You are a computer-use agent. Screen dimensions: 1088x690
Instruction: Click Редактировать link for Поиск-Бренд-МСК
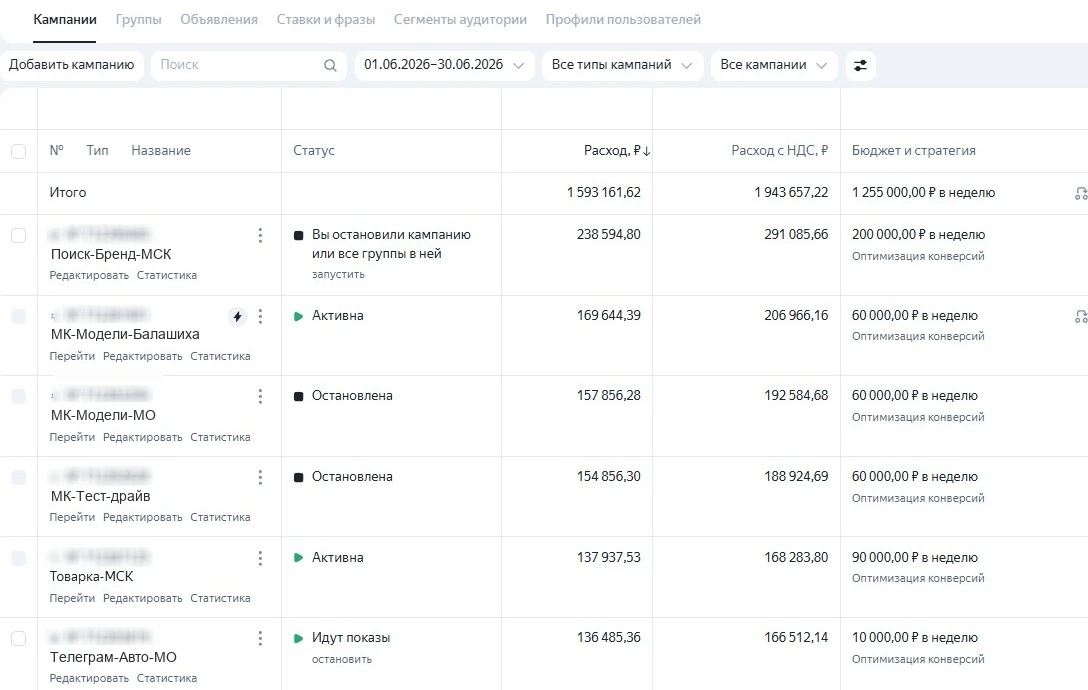[x=89, y=276]
